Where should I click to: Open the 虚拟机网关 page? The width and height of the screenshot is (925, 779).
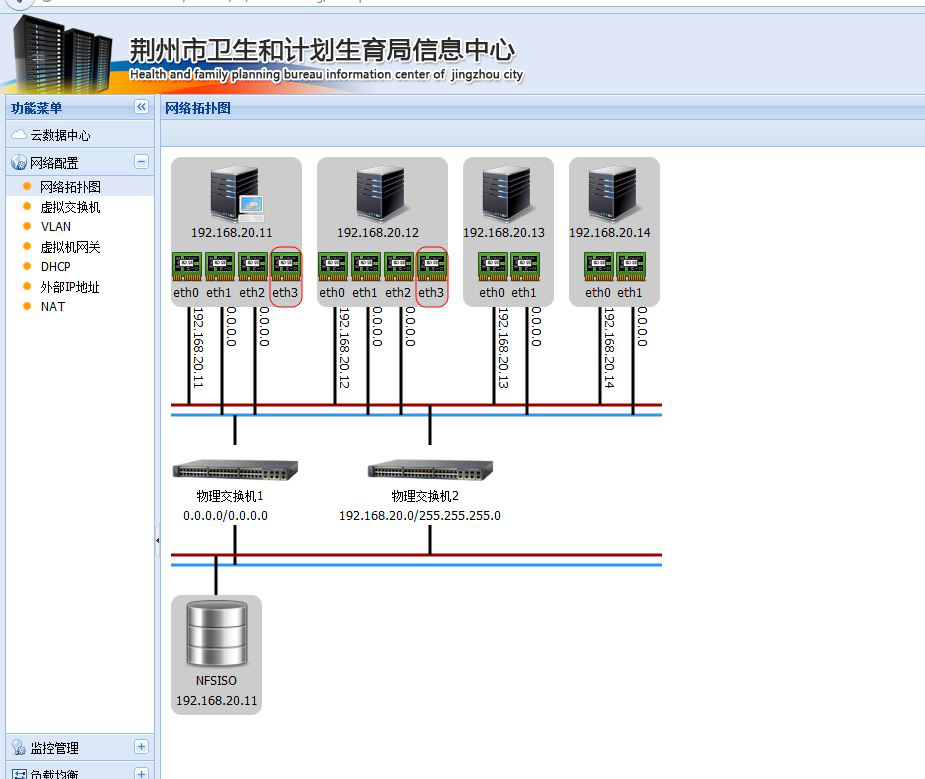pos(70,247)
